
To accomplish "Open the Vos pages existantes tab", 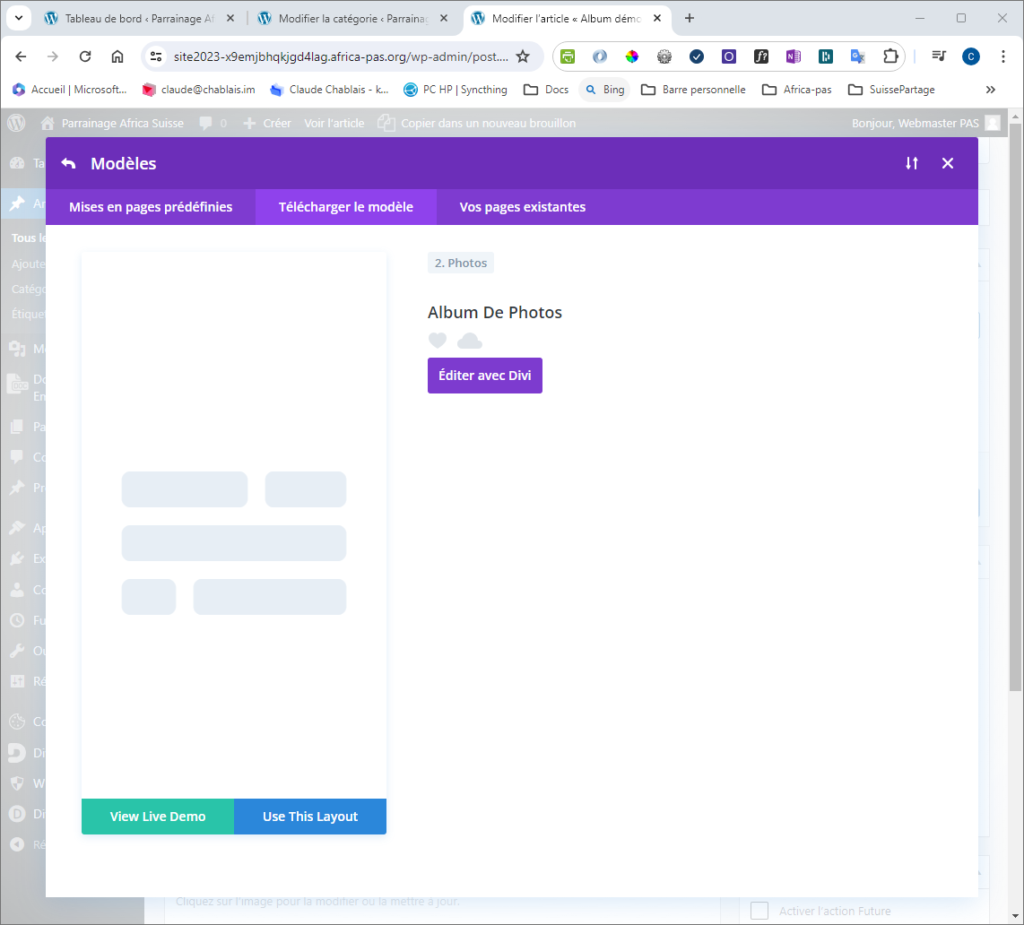I will (522, 207).
